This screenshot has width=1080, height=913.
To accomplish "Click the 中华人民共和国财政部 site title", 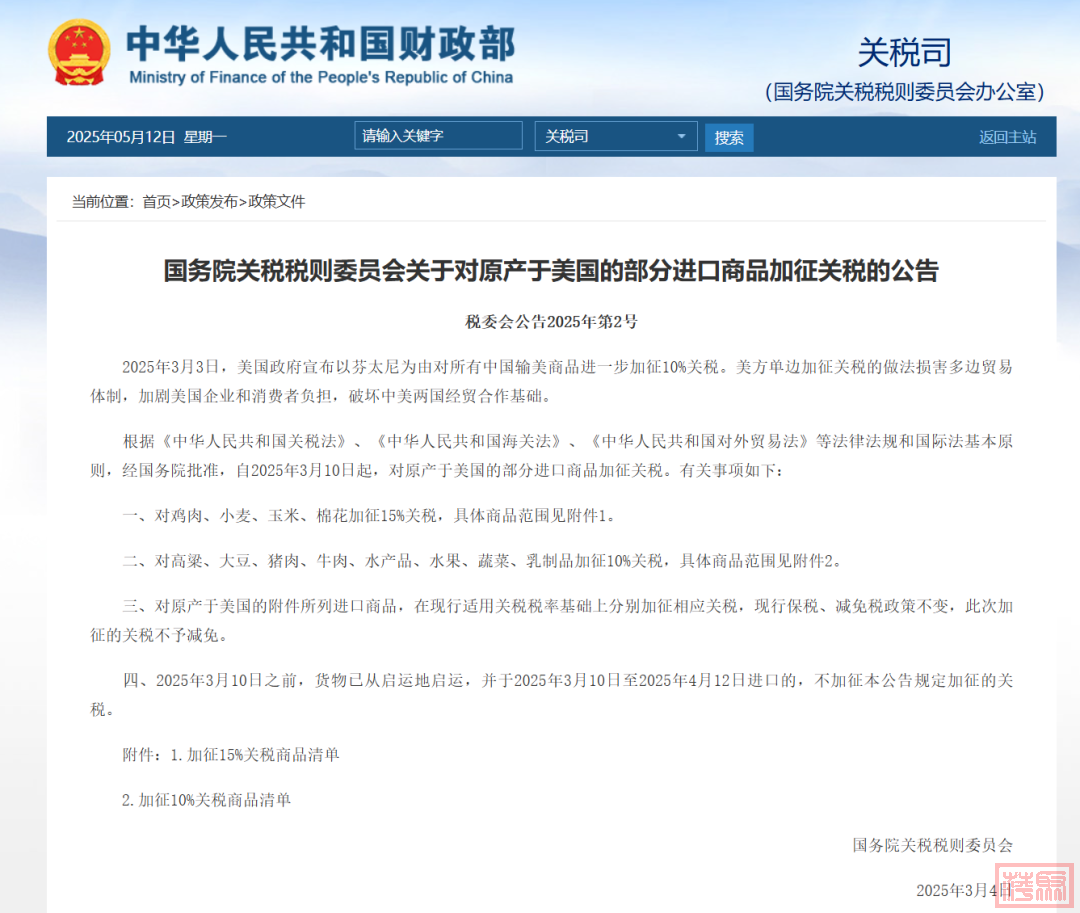I will coord(320,43).
